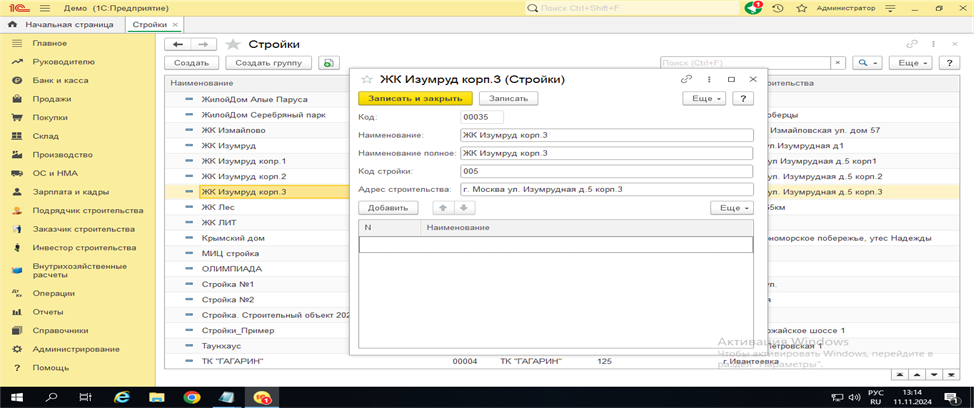This screenshot has width=974, height=408.
Task: Move row down with the arrow button
Action: coord(464,208)
